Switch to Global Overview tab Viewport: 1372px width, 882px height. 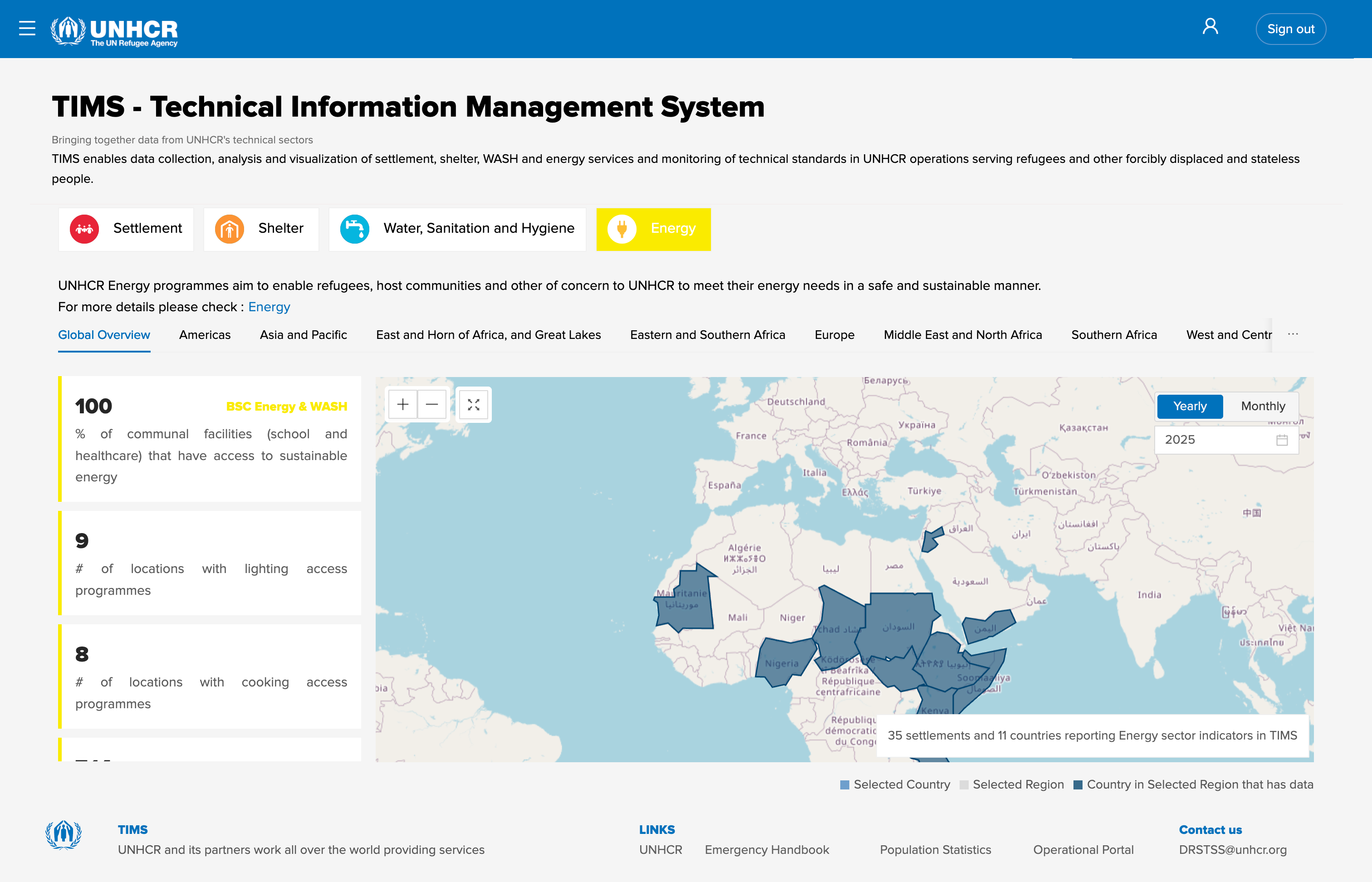coord(104,335)
